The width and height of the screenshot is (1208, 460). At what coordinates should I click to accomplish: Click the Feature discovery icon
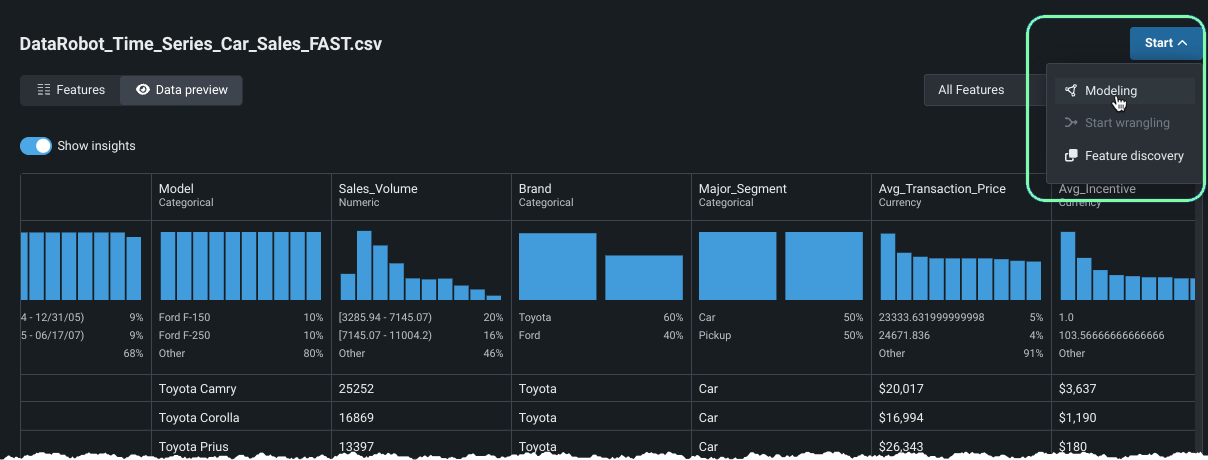point(1071,156)
